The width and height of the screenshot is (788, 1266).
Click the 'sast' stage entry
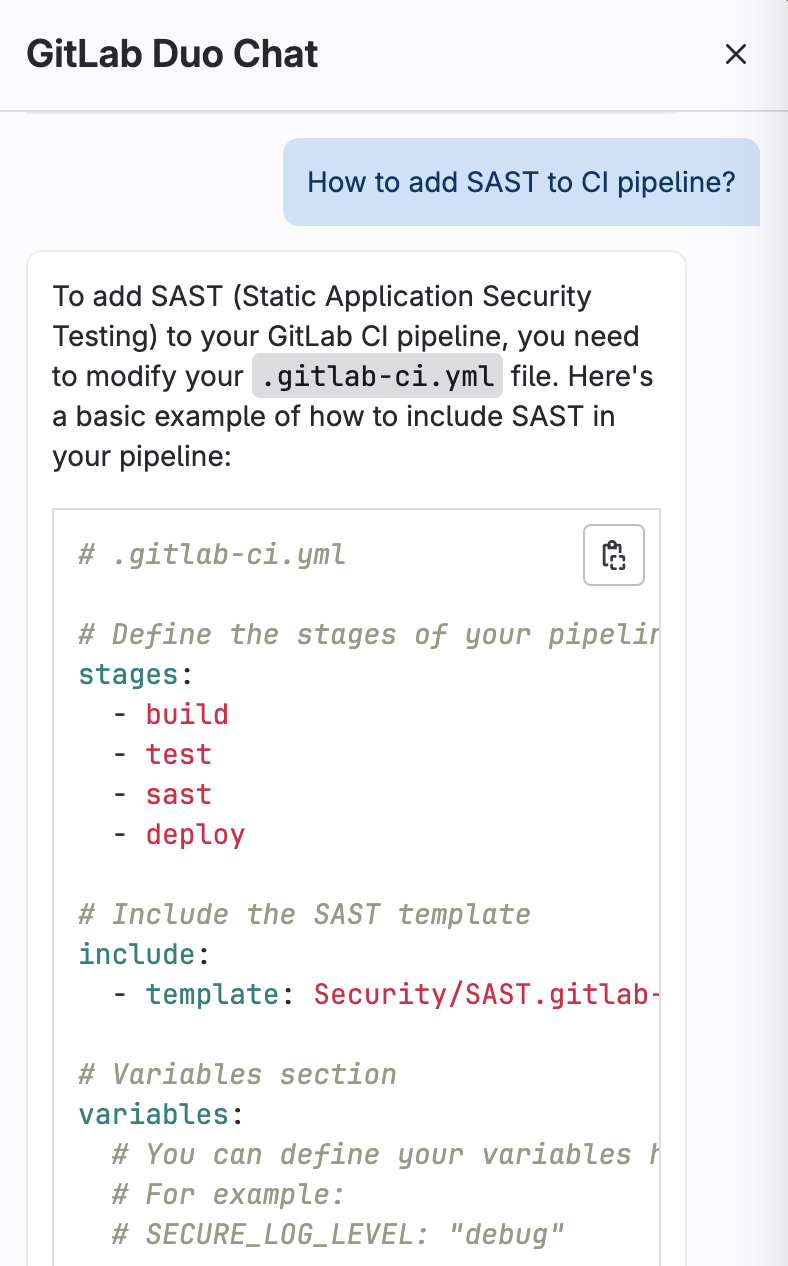(179, 794)
